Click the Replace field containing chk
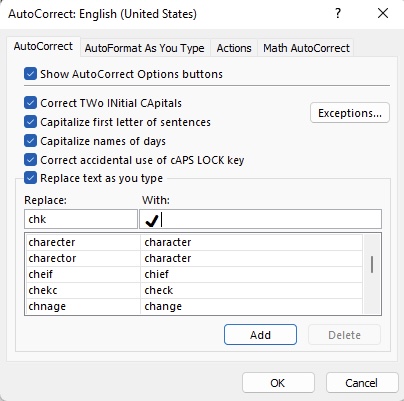Image resolution: width=404 pixels, height=401 pixels. [x=81, y=219]
